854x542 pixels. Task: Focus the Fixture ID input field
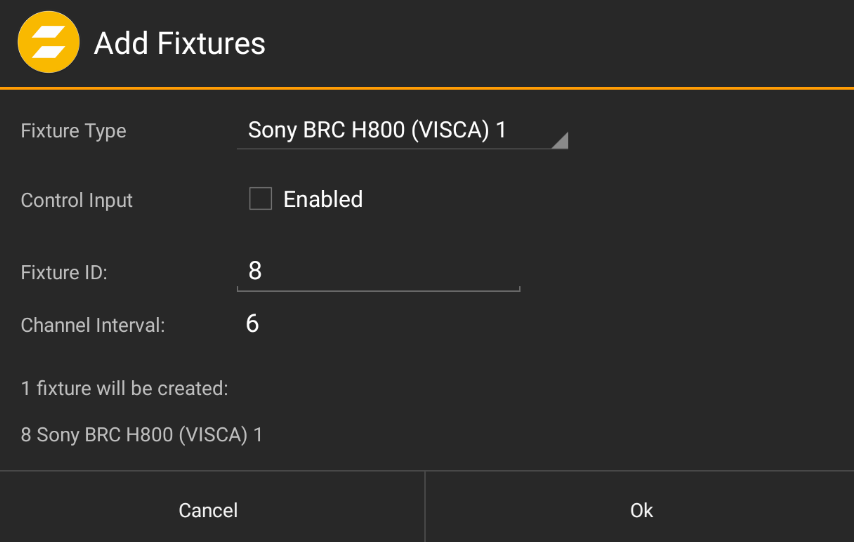(x=378, y=271)
